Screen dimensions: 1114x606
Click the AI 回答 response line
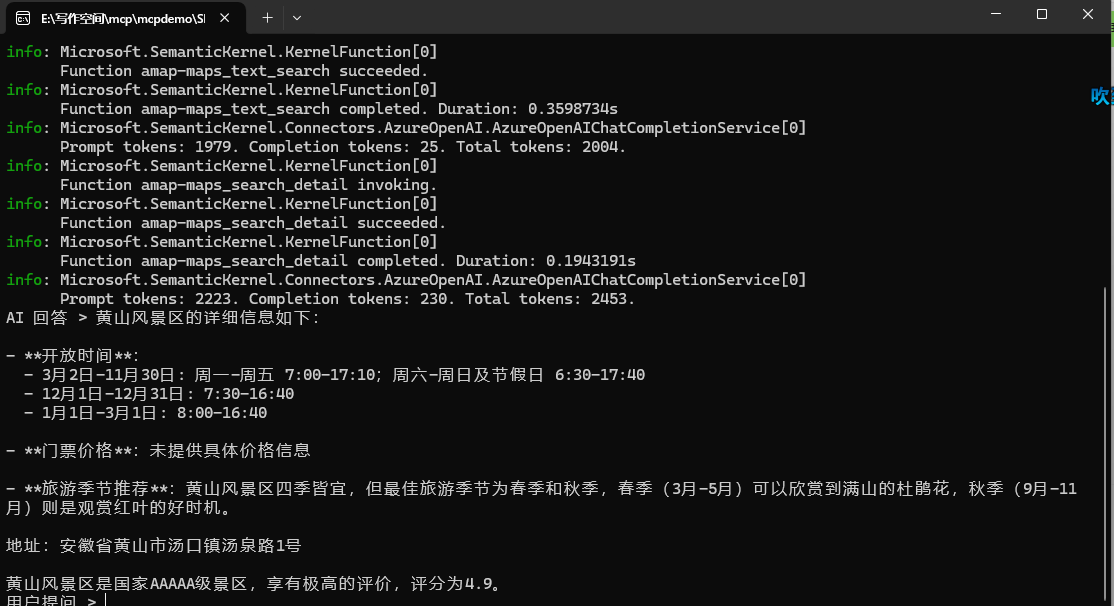pyautogui.click(x=163, y=318)
